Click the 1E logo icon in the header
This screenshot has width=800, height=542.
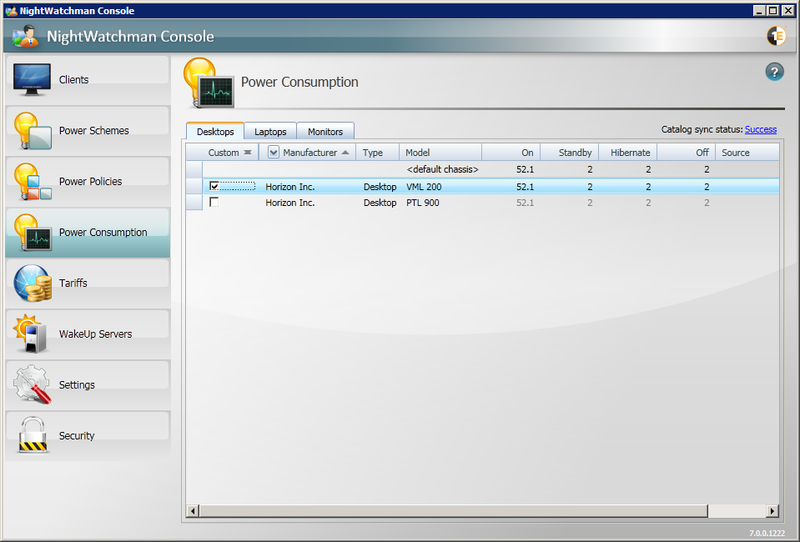click(776, 37)
